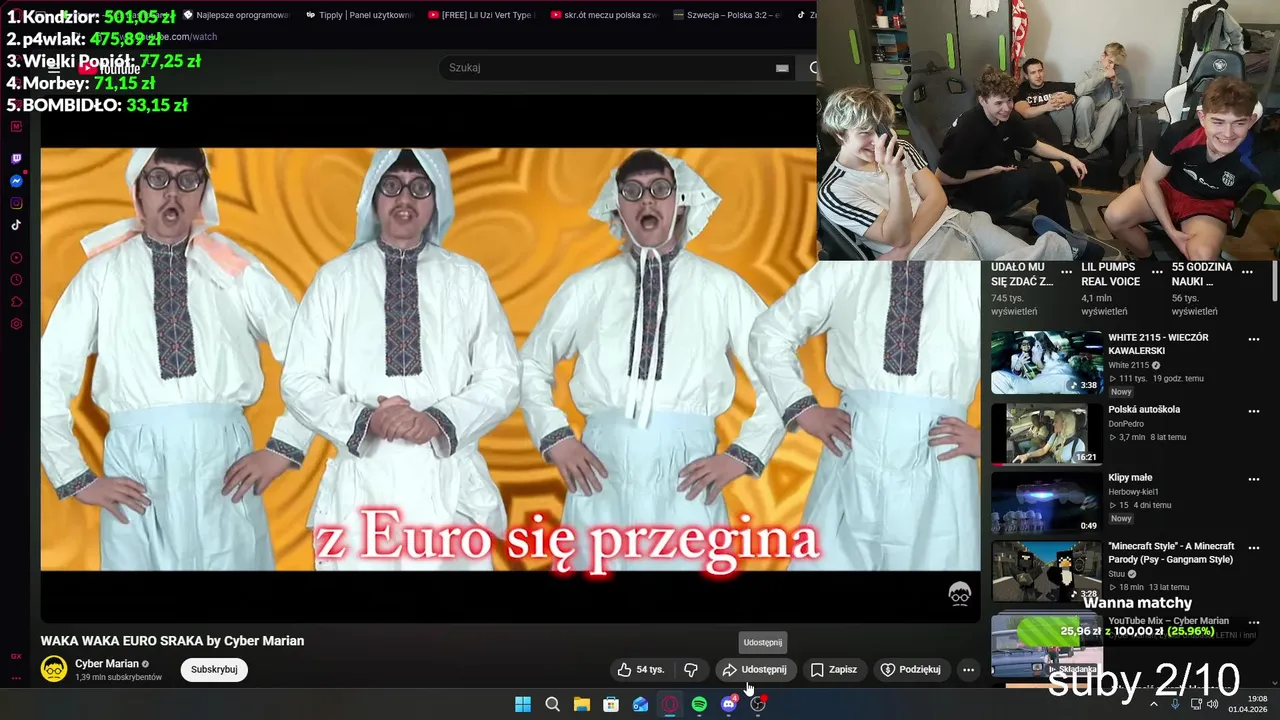The height and width of the screenshot is (720, 1280).
Task: Open Spotify from the taskbar
Action: 699,704
